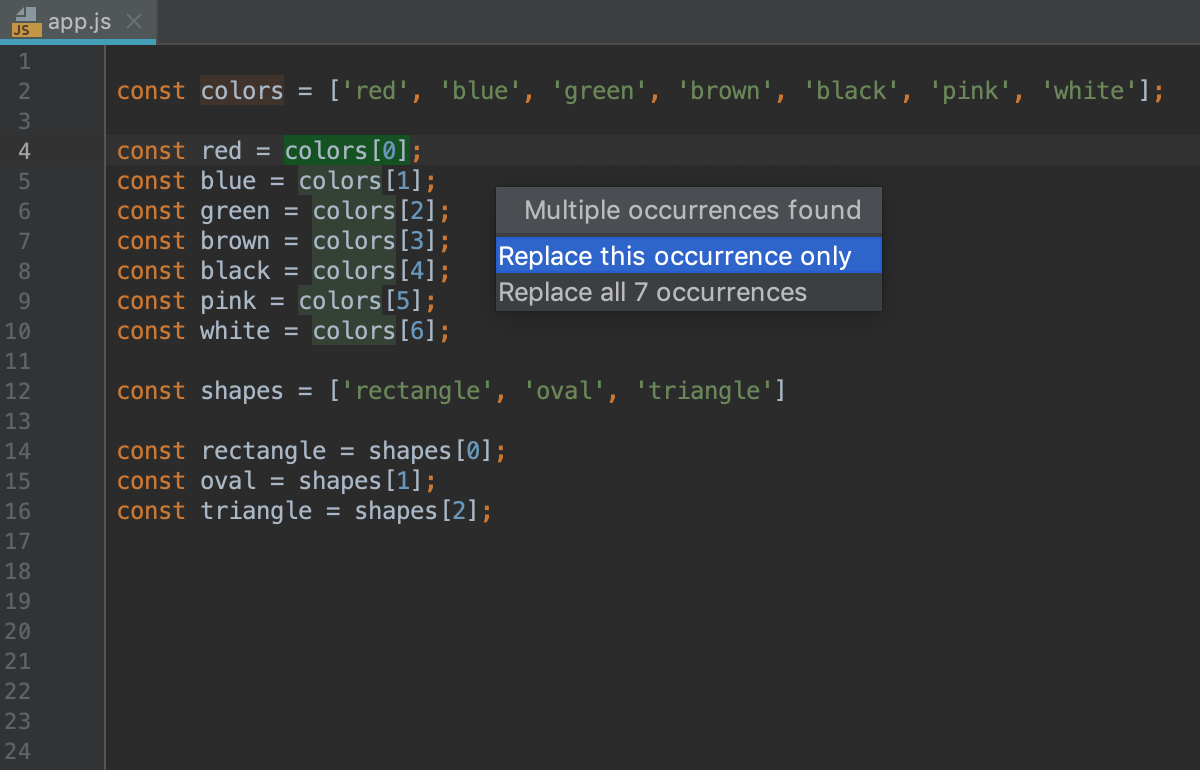
Task: Click the JS file icon on app.js tab
Action: click(x=26, y=22)
